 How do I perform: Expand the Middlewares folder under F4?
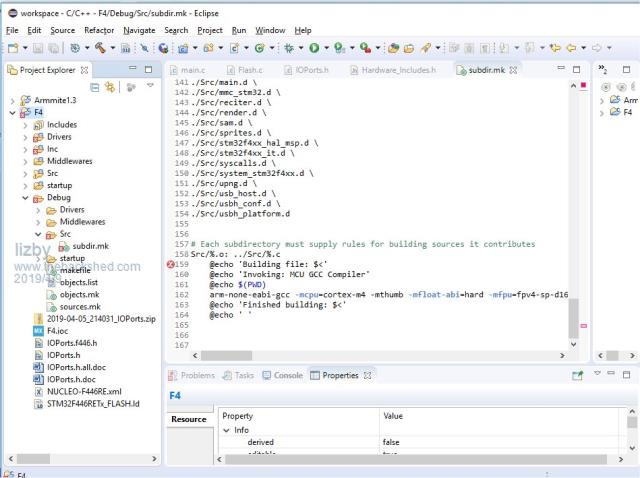(x=26, y=161)
